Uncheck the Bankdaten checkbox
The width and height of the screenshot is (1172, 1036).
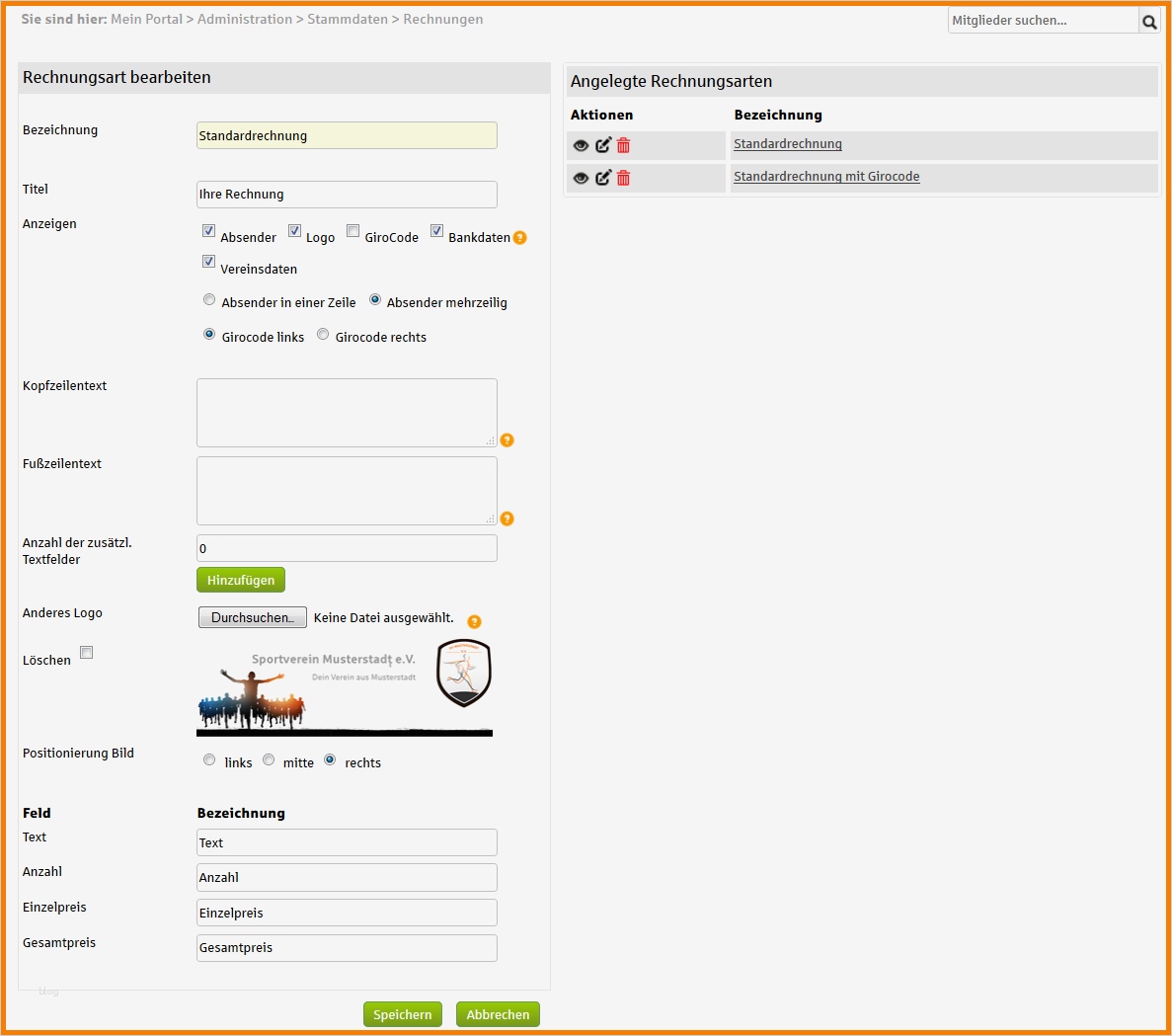coord(437,231)
